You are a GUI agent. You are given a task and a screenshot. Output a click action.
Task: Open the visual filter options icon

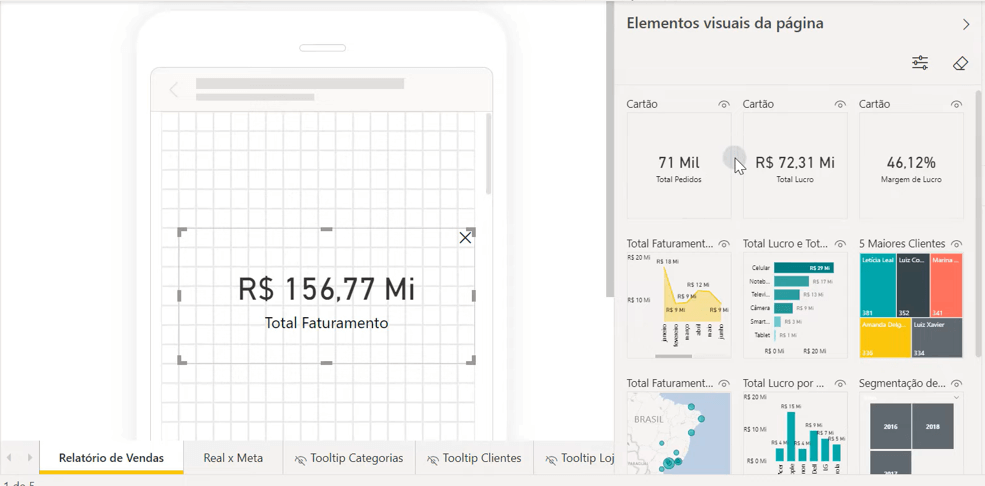click(x=920, y=63)
